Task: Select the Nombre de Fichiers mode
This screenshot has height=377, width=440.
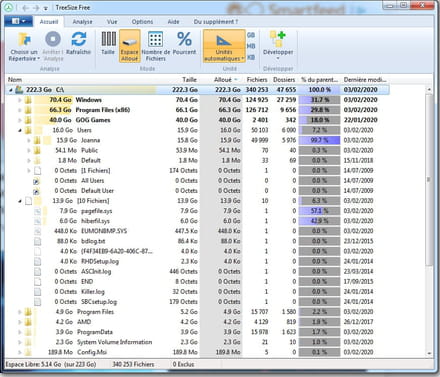Action: (156, 46)
